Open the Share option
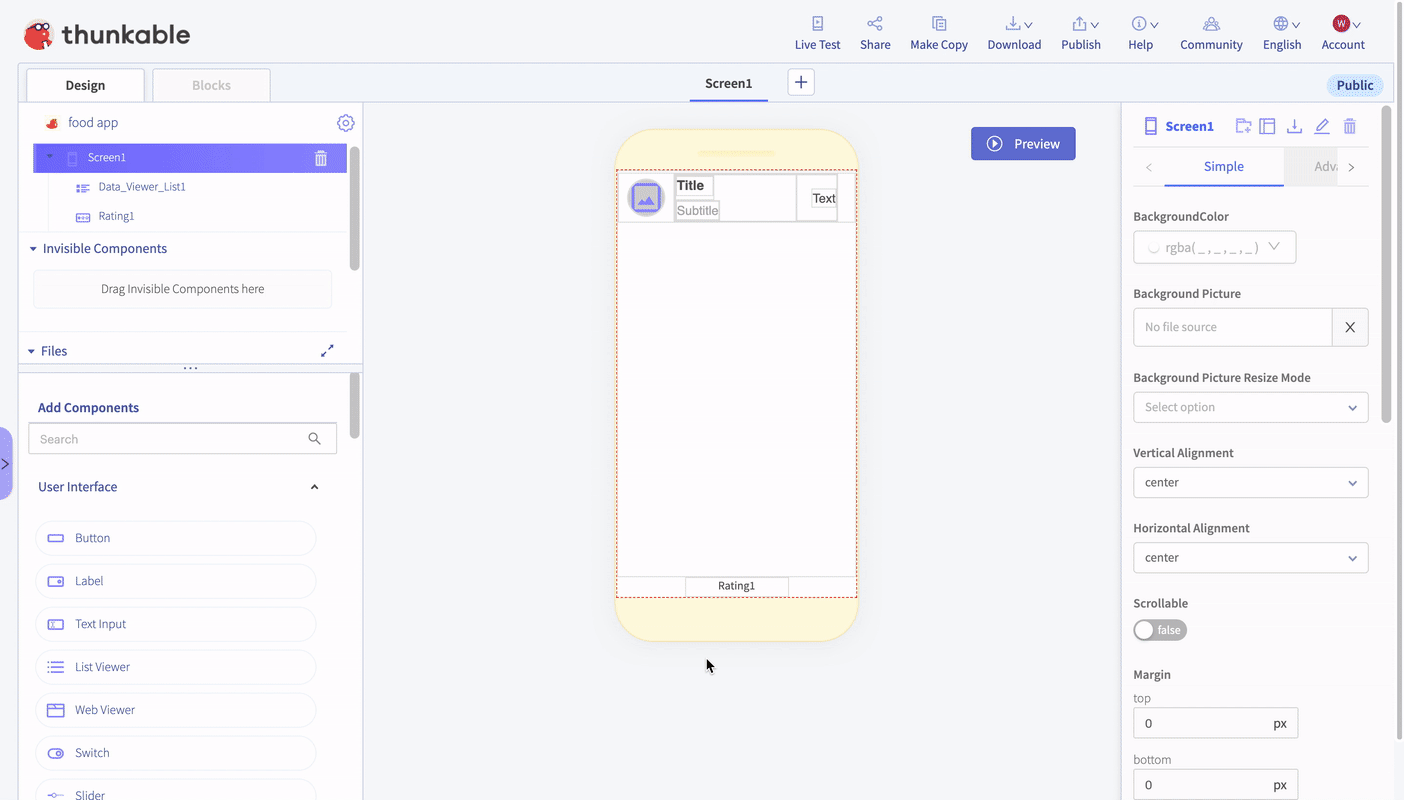Screen dimensions: 1404x800 click(874, 24)
